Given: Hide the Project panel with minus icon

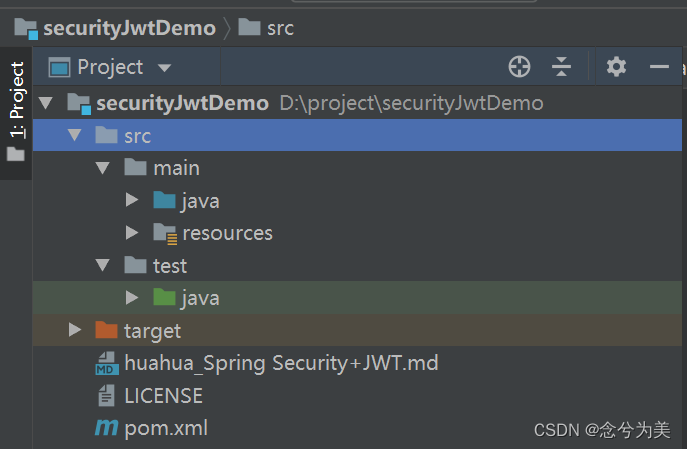Looking at the screenshot, I should tap(659, 67).
